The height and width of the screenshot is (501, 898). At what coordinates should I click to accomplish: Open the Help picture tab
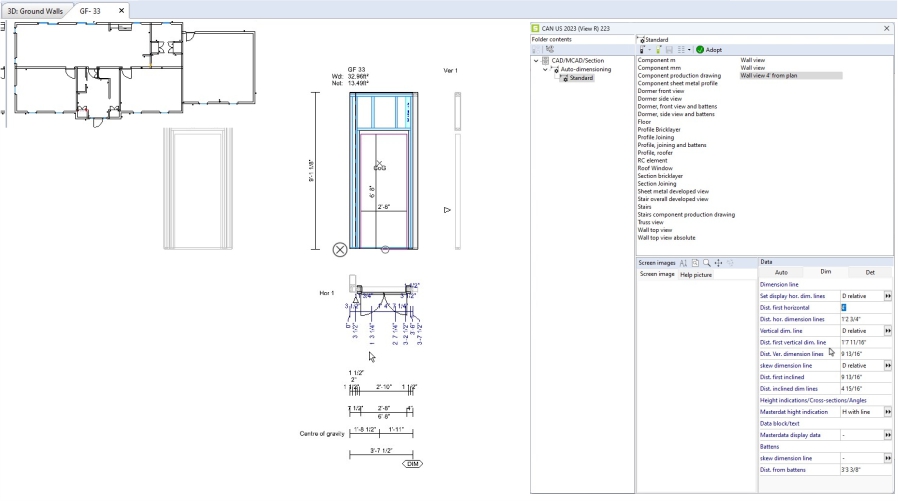696,274
